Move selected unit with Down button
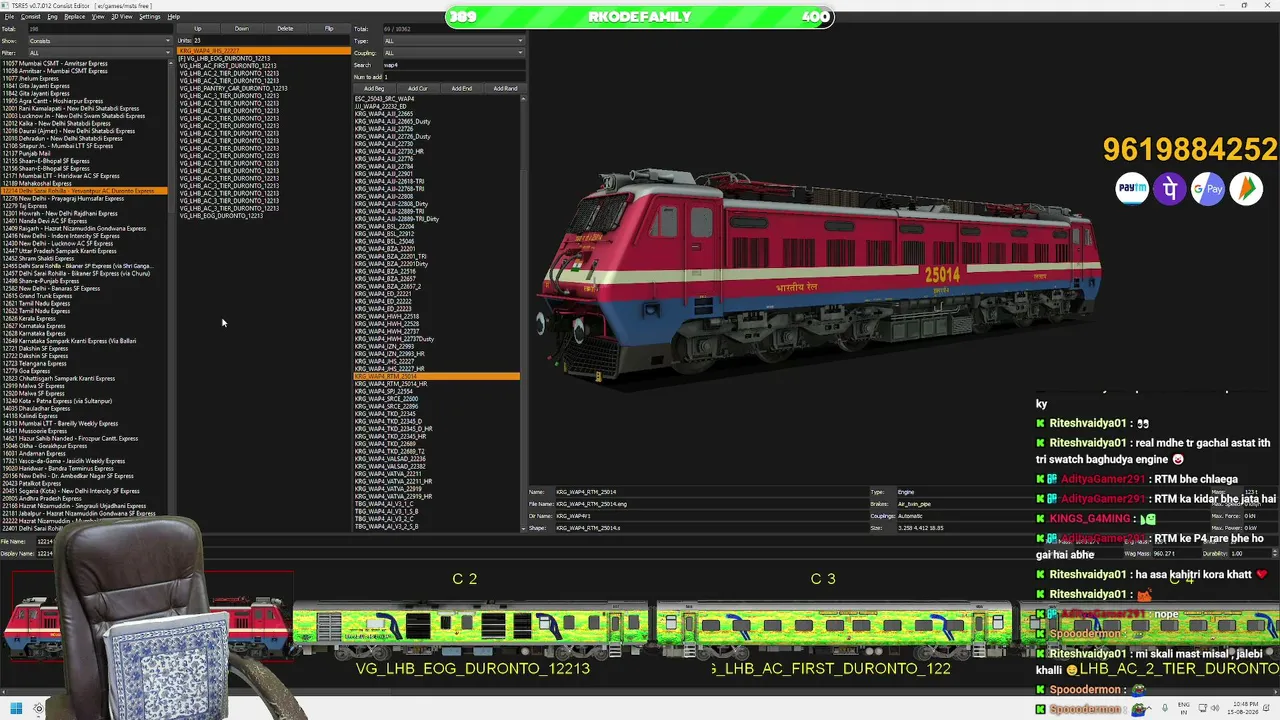Viewport: 1280px width, 720px height. (241, 29)
